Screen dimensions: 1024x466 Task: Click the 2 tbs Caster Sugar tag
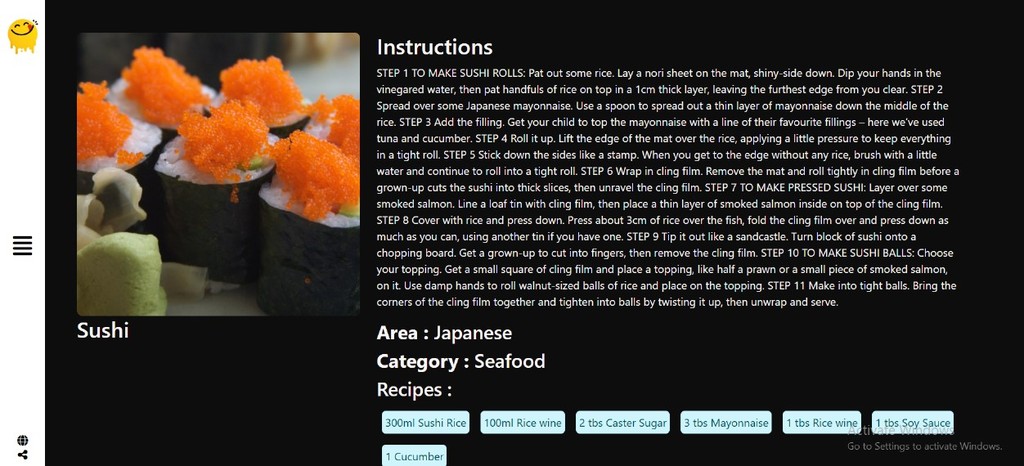(622, 423)
